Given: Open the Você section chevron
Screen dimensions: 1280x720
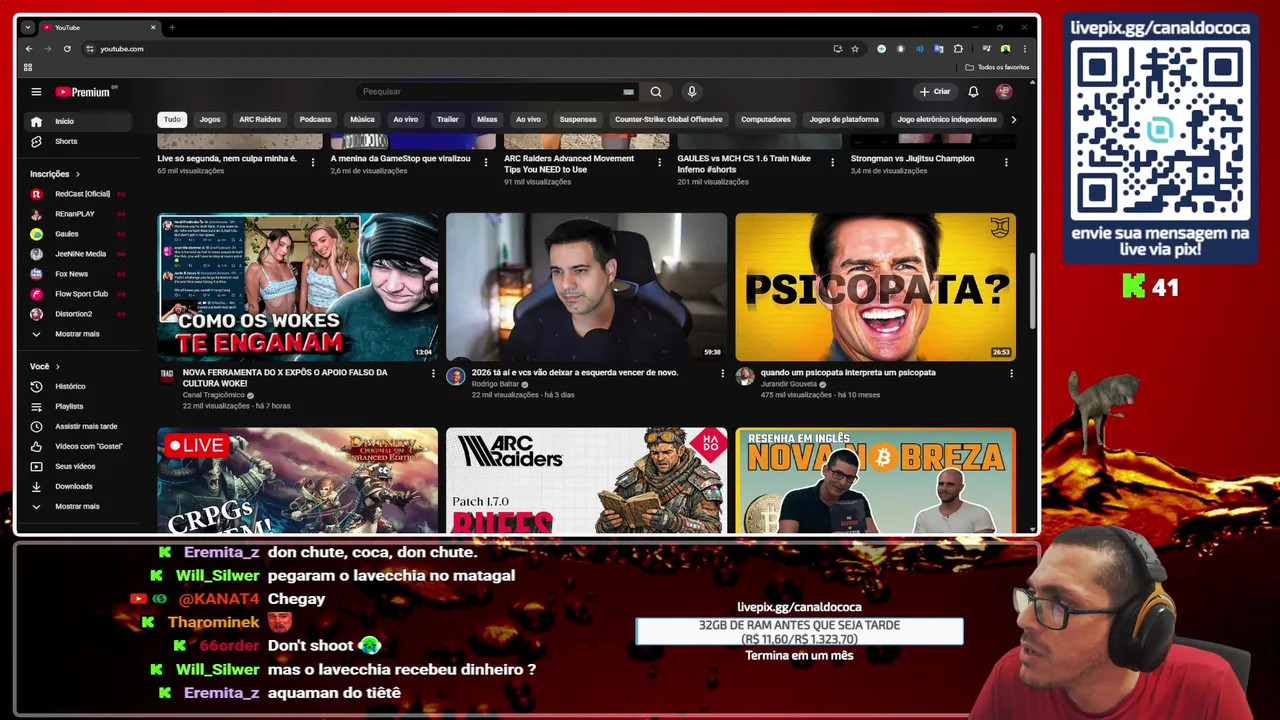Looking at the screenshot, I should click(57, 367).
